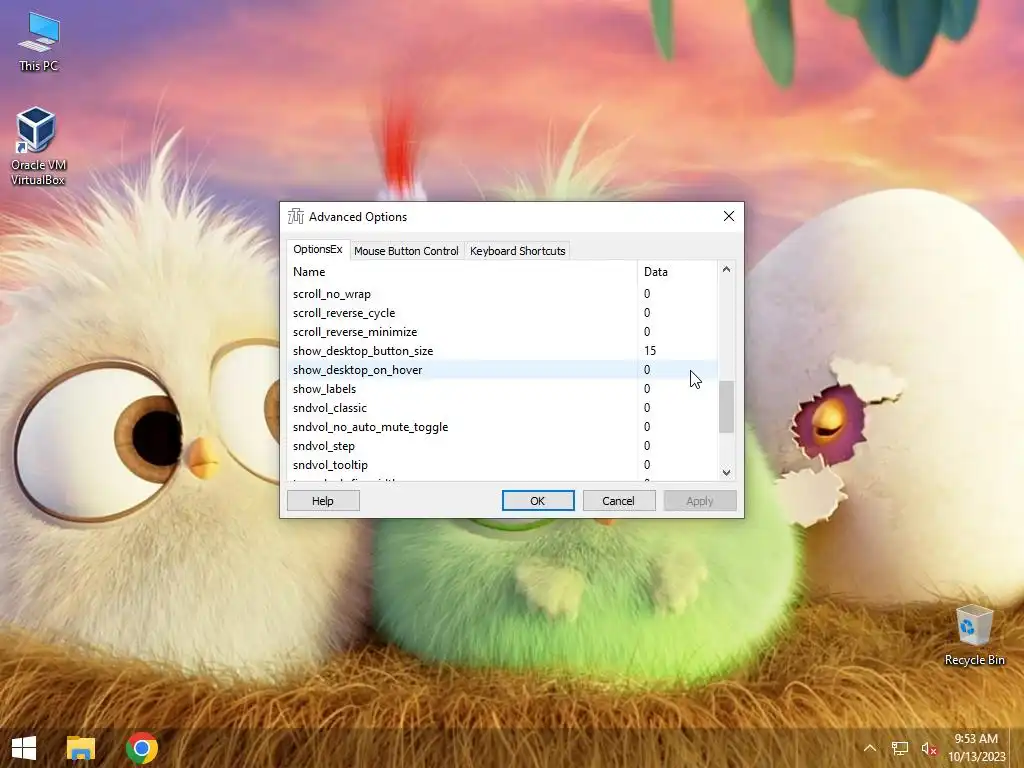1024x768 pixels.
Task: Select the scroll_reverse_cycle option
Action: click(502, 313)
